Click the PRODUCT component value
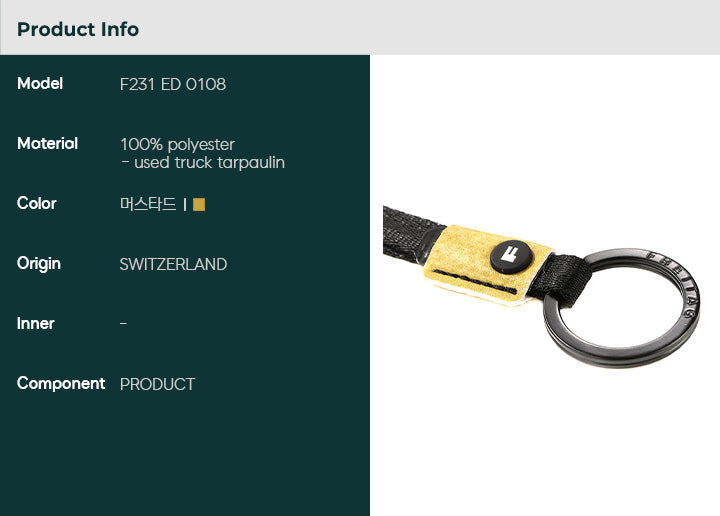The image size is (720, 516). tap(157, 384)
